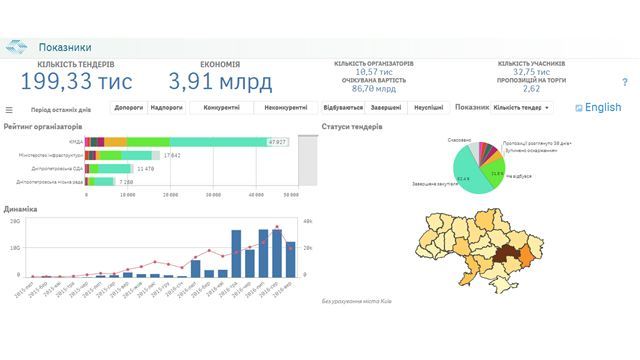Select the Міністерство інфраструктури bar

[x=122, y=156]
